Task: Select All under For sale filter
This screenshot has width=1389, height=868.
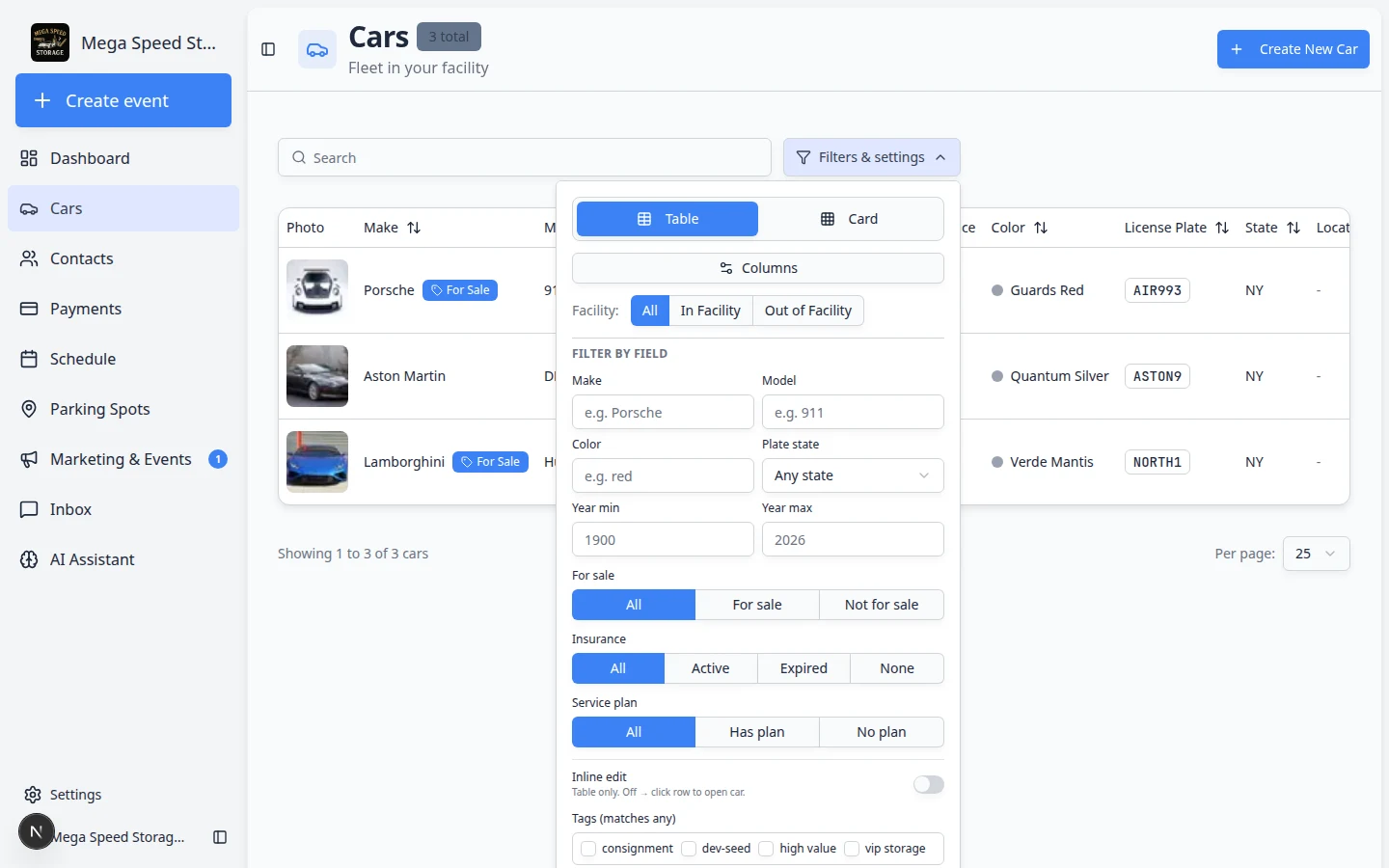Action: 634,605
